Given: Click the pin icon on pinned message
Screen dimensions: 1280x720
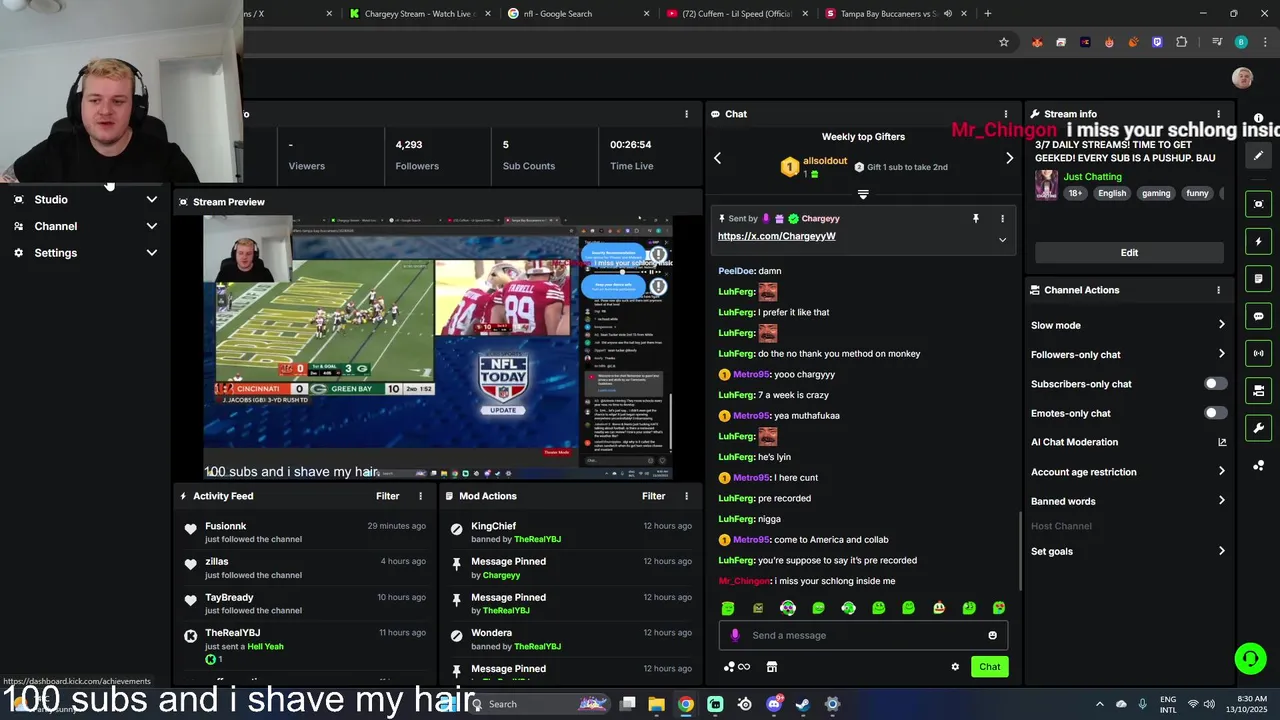Looking at the screenshot, I should pos(976,218).
